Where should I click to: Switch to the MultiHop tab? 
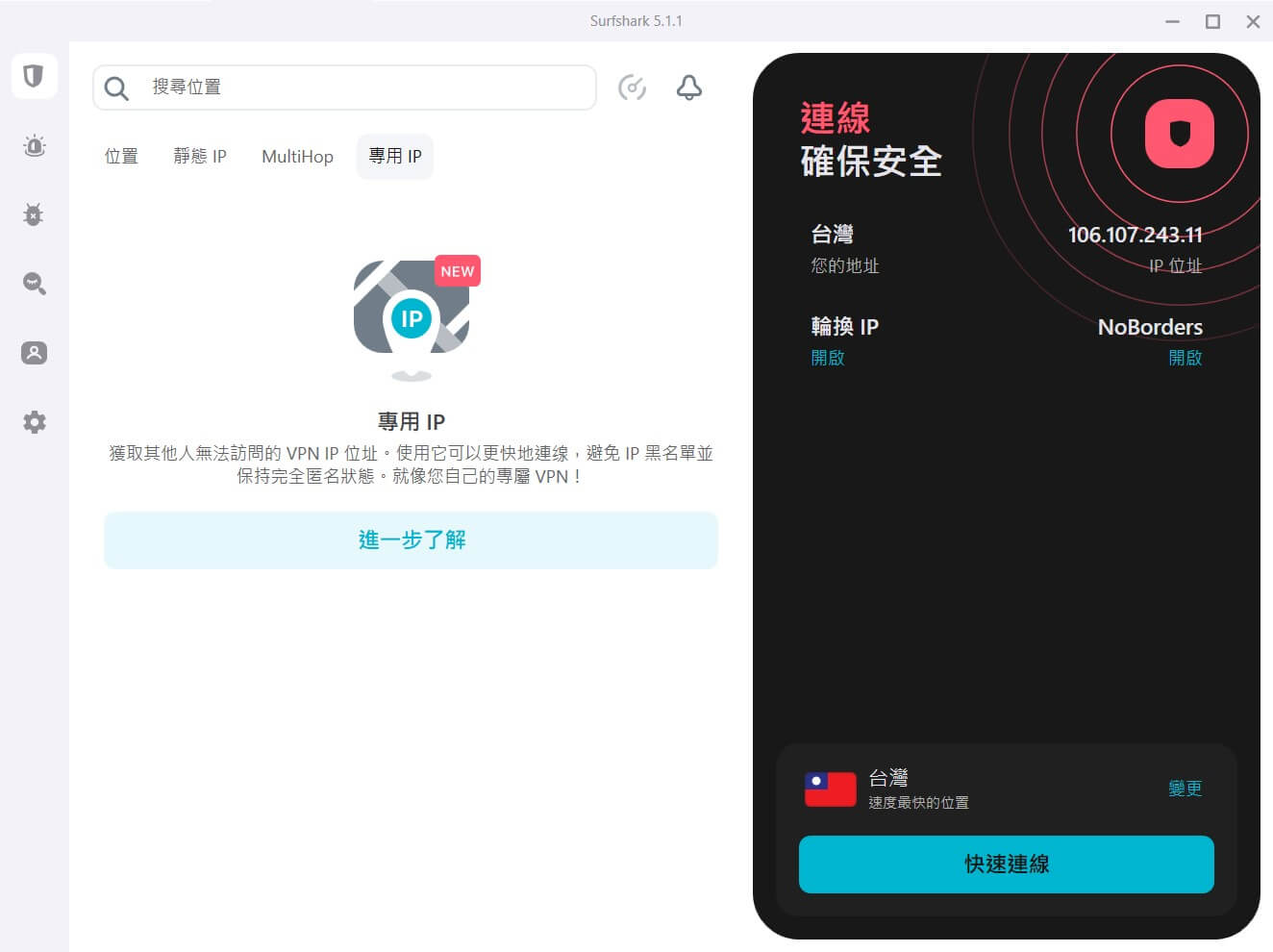[x=298, y=157]
